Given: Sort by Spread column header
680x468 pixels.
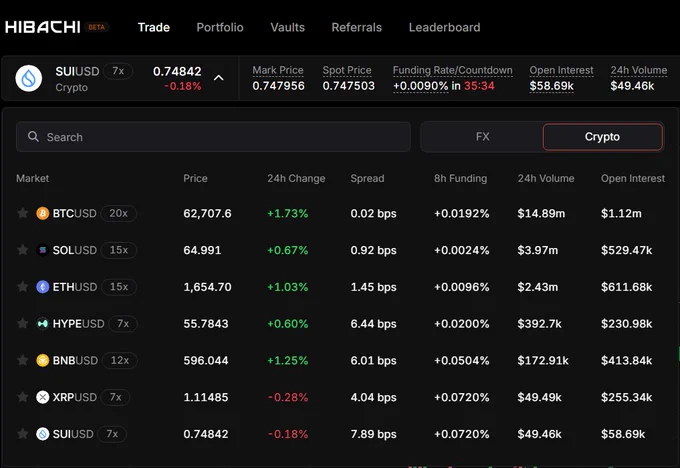Looking at the screenshot, I should click(367, 178).
